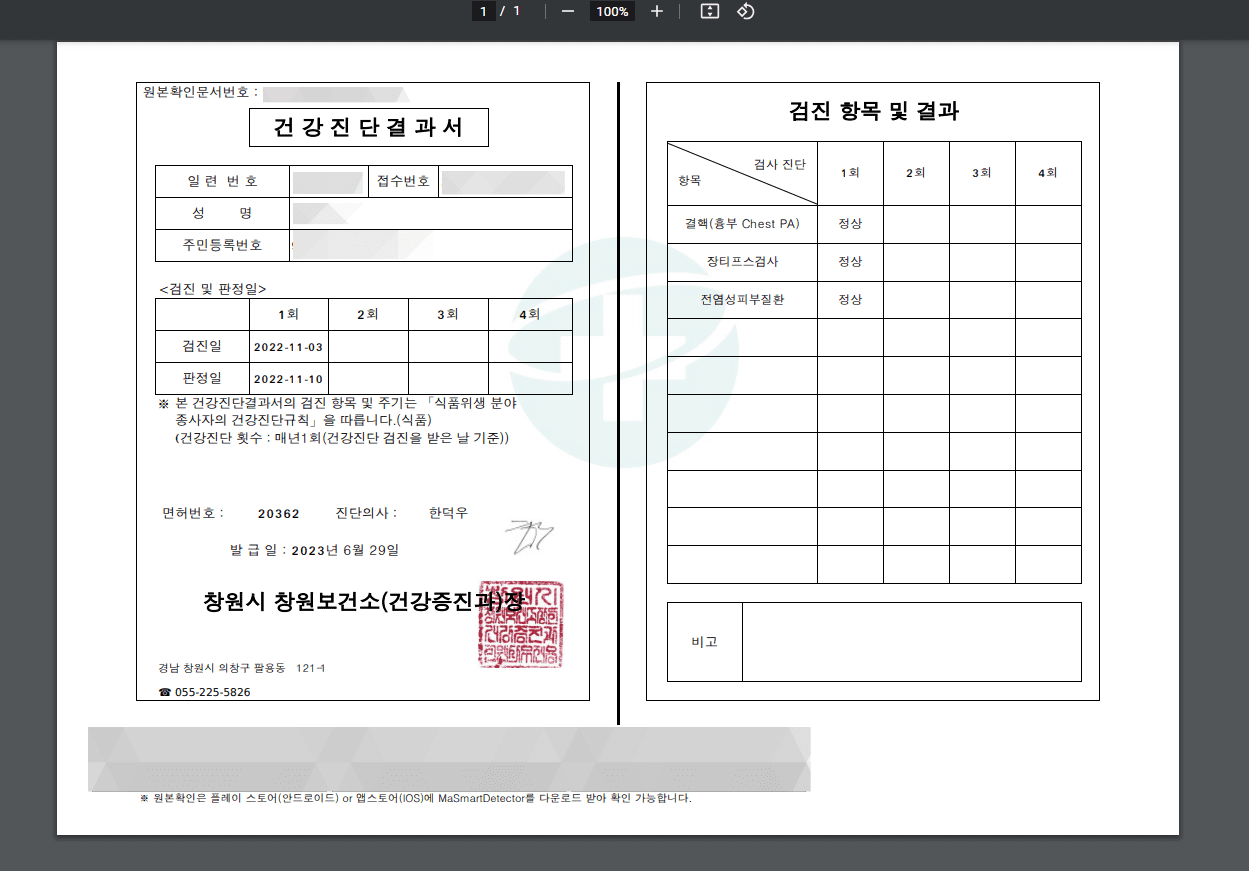Click the 정상 result for 결핵 row
This screenshot has height=871, width=1249.
tap(851, 224)
